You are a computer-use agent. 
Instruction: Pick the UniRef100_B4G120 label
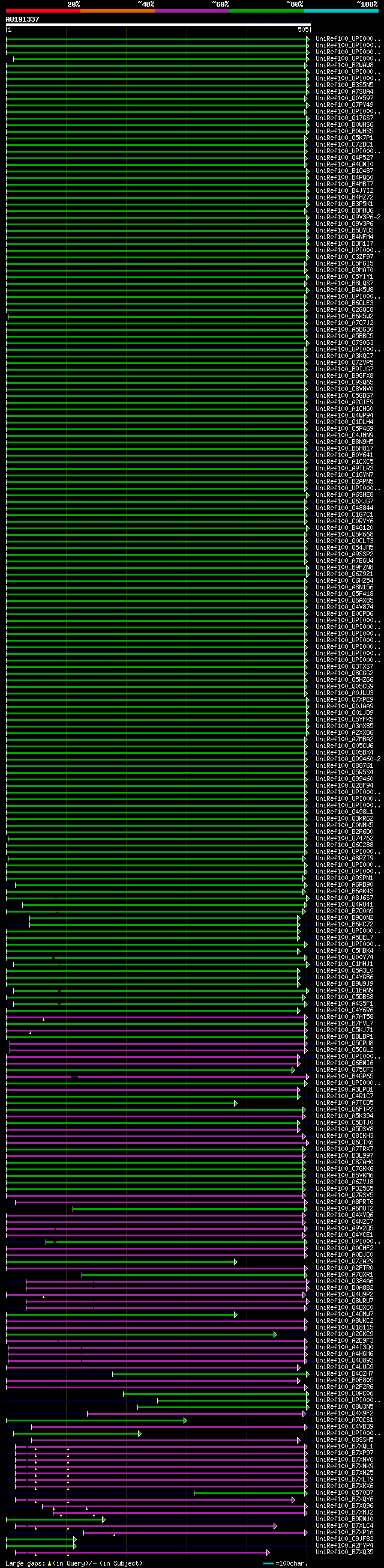[x=344, y=527]
